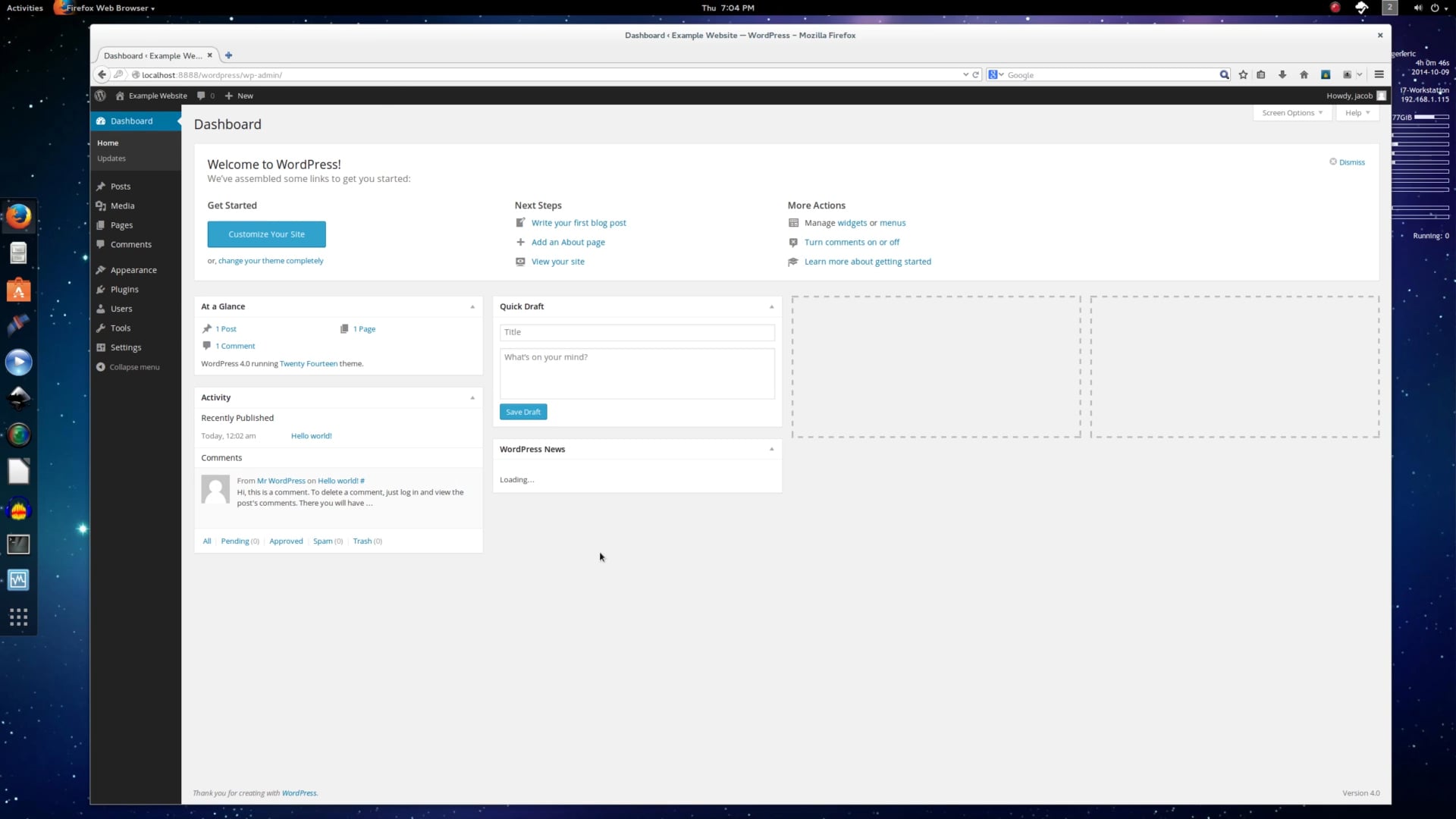
Task: Click the search magnifier in Google box
Action: pyautogui.click(x=1224, y=74)
